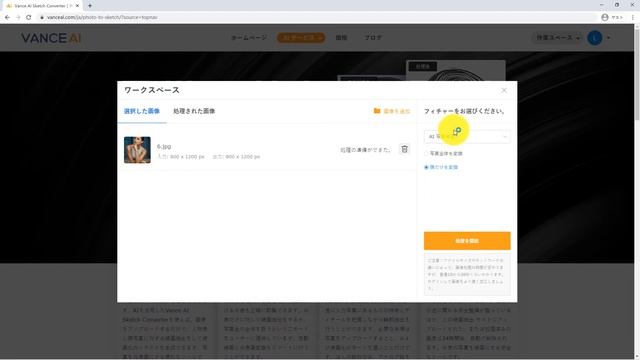The height and width of the screenshot is (360, 640).
Task: Click the site padlock icon
Action: (x=42, y=17)
